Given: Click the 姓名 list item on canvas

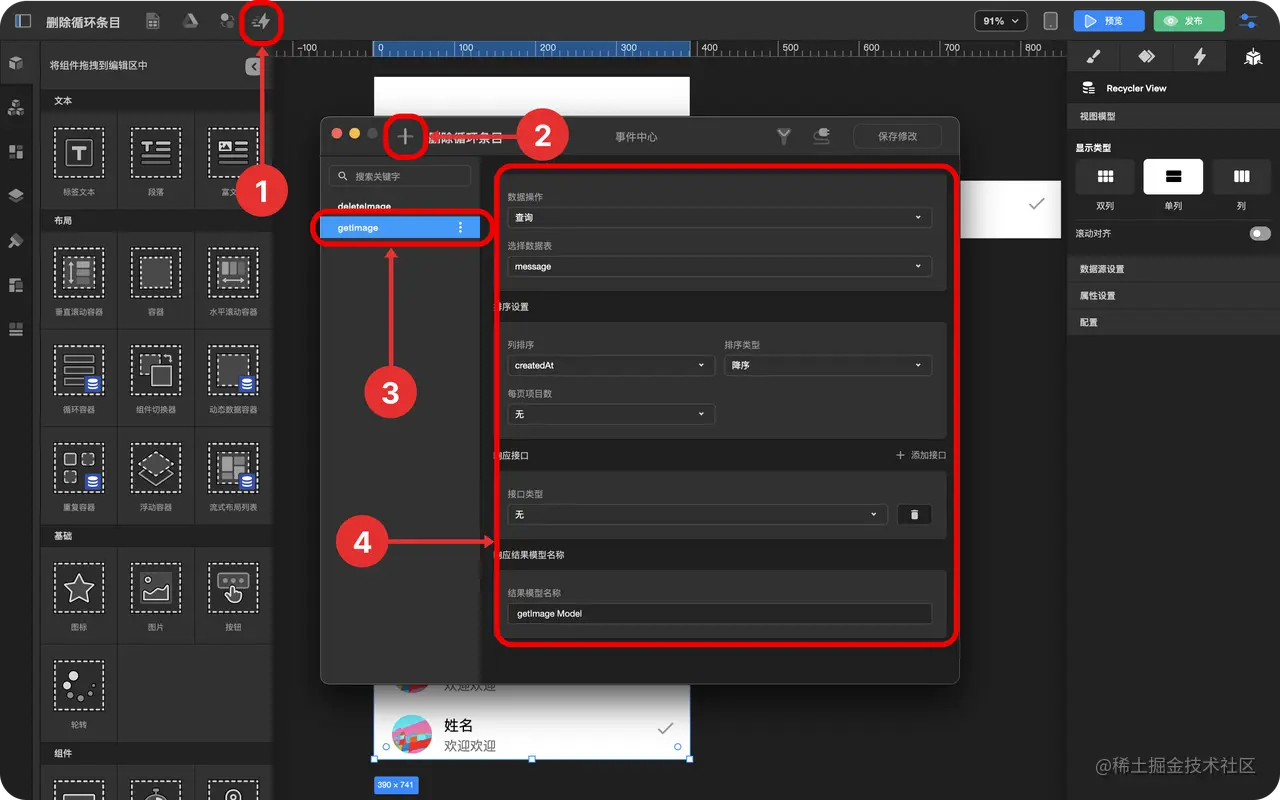Looking at the screenshot, I should click(532, 735).
